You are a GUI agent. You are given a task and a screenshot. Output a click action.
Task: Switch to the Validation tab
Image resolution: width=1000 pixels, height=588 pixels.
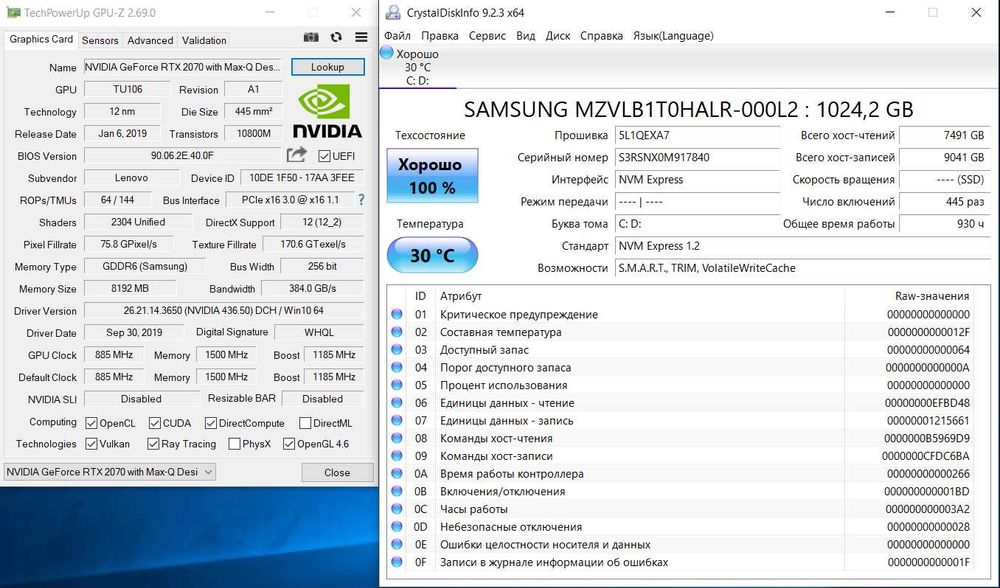click(204, 40)
